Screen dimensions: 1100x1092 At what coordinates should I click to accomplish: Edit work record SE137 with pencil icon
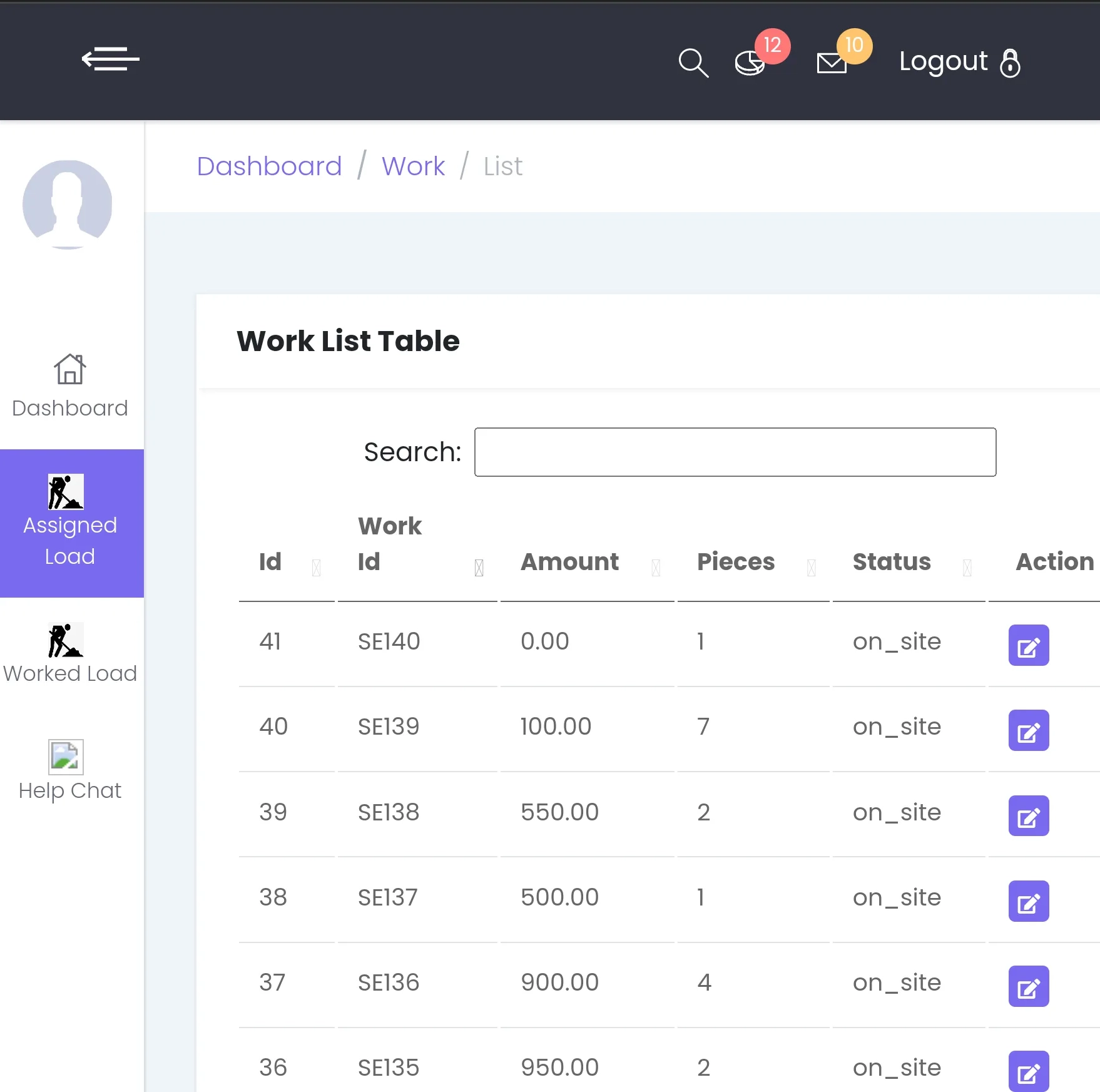[x=1027, y=901]
